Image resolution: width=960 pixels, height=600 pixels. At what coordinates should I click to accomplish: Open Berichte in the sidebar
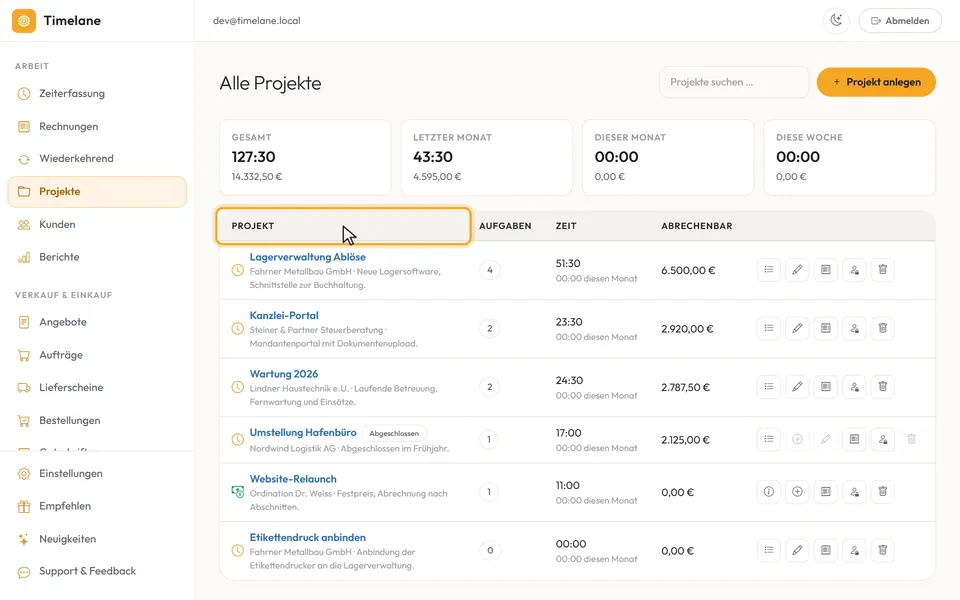97,257
